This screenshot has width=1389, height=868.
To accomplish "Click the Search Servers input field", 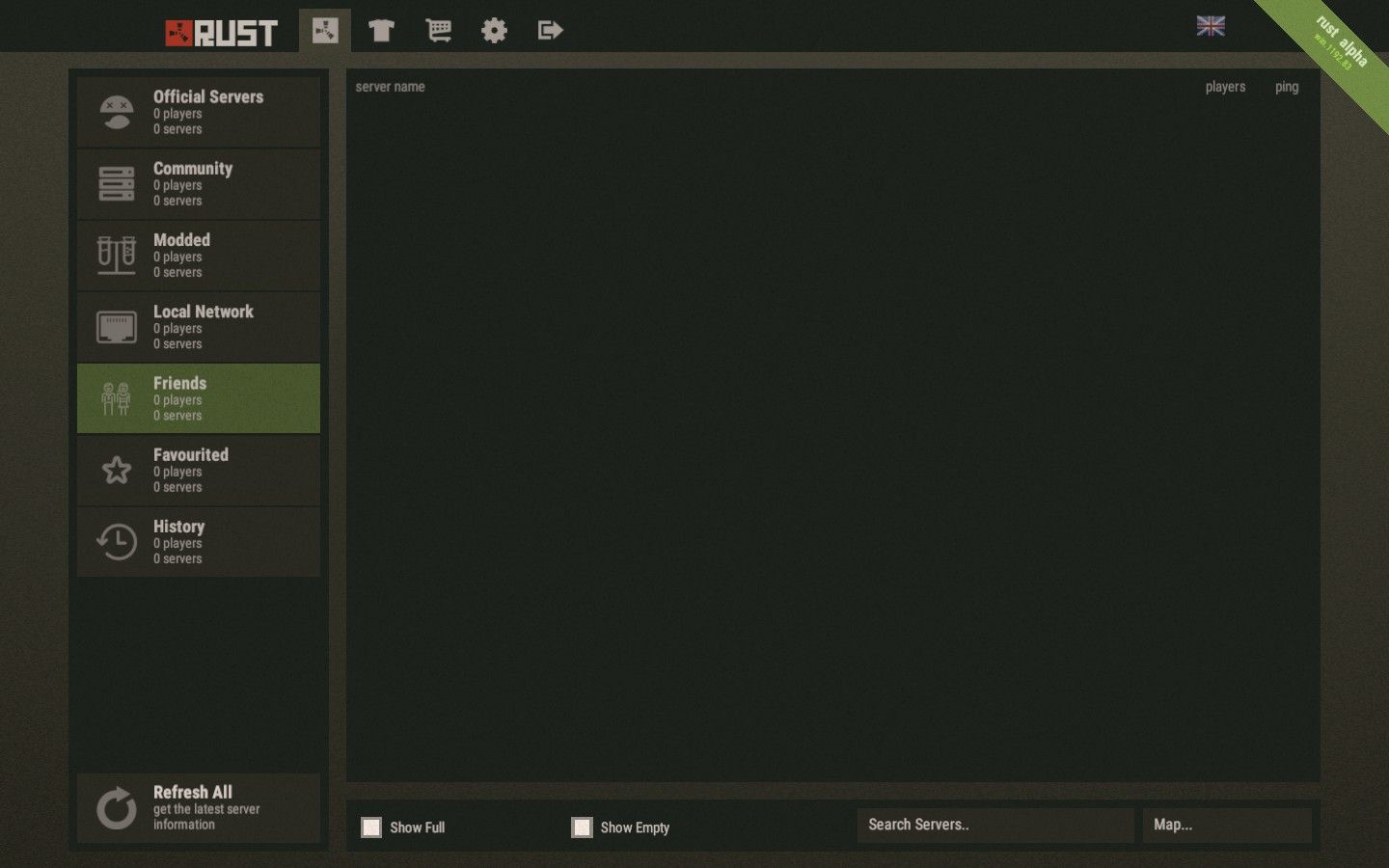I will [995, 826].
